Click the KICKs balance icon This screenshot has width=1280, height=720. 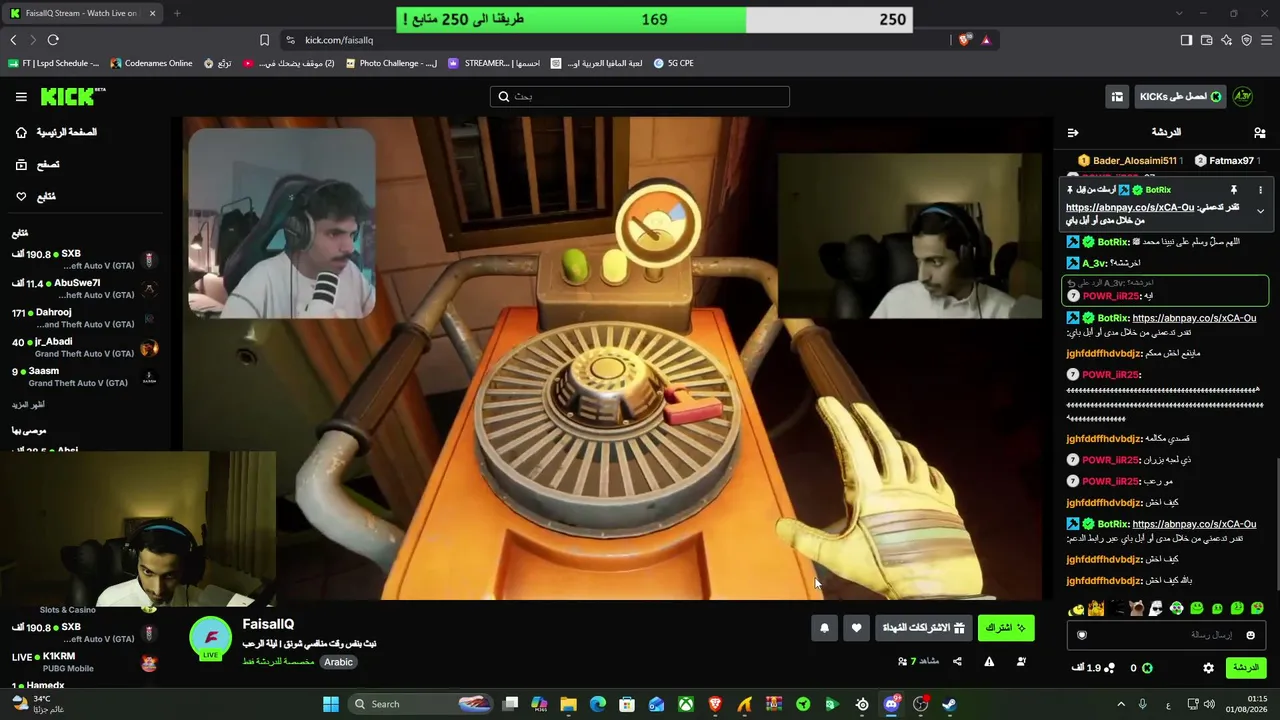point(1147,668)
